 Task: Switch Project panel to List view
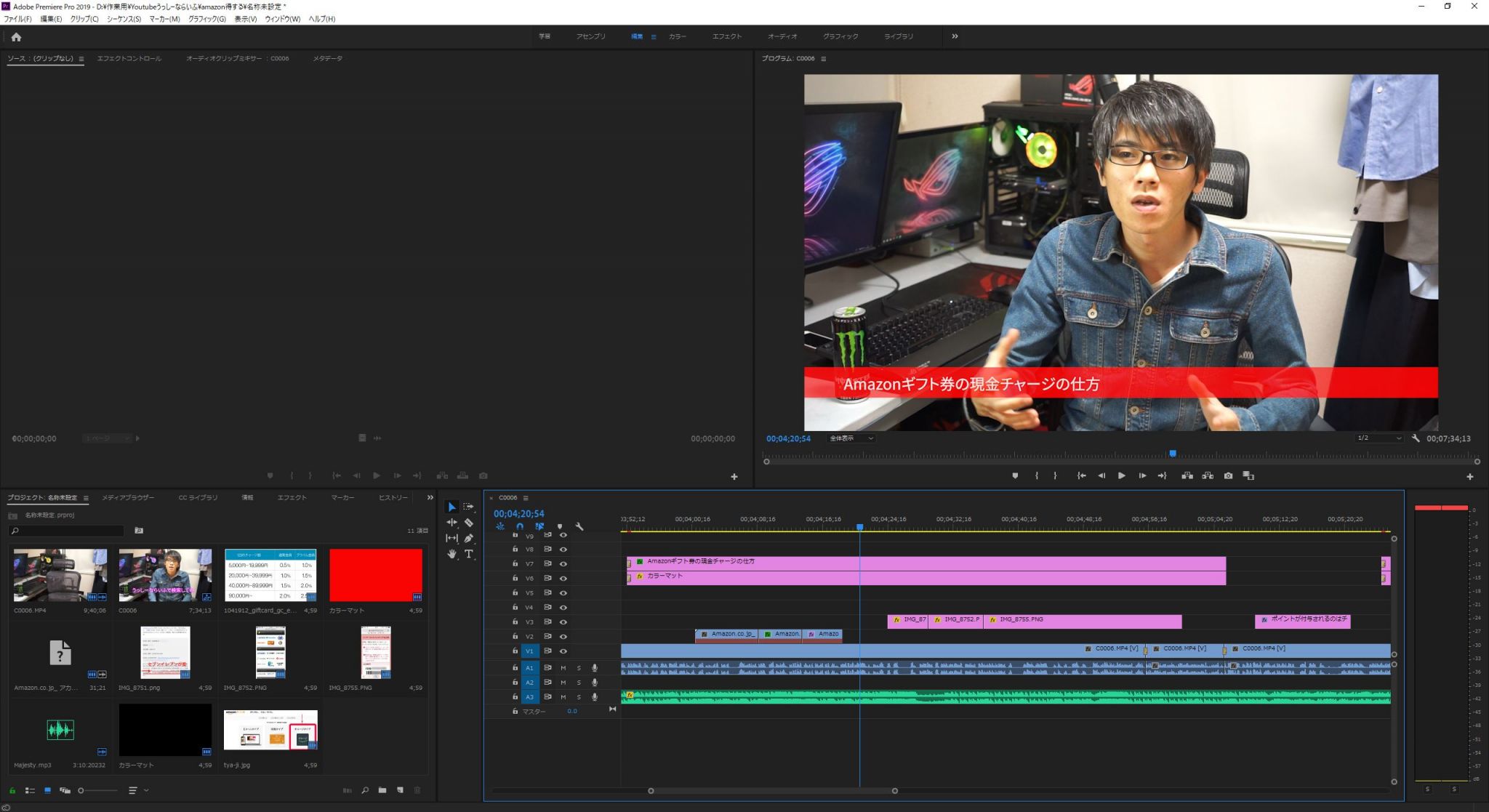[30, 790]
